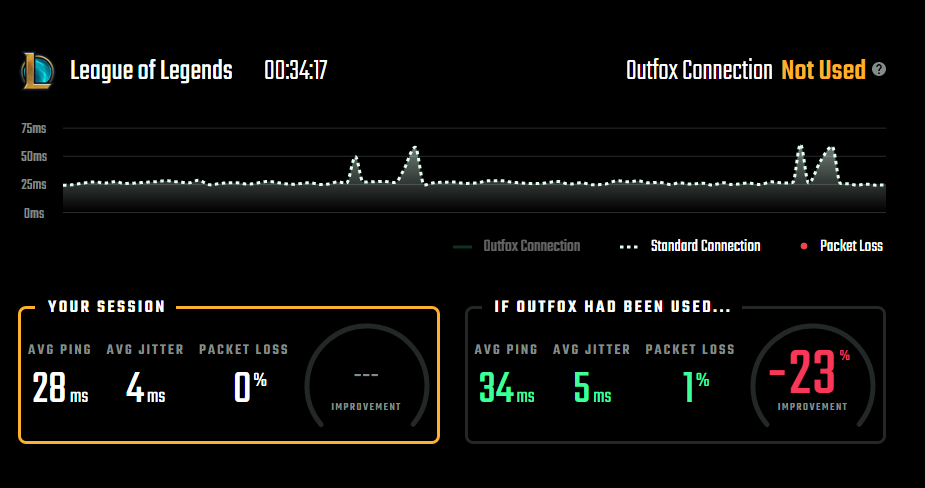Click the red Packet Loss legend dot

point(803,246)
